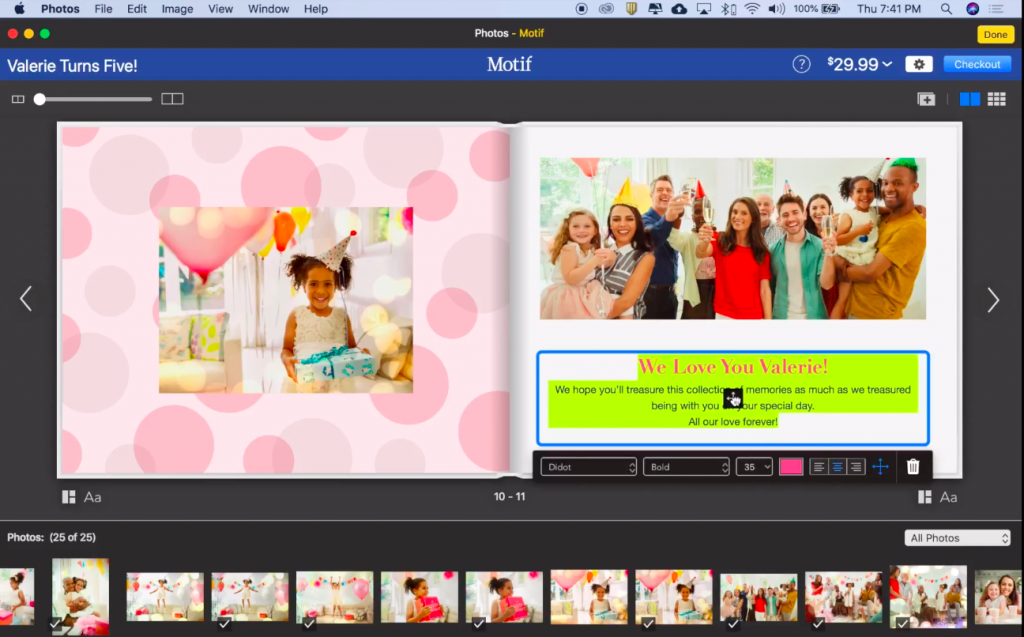Open the font size 35 dropdown
Screen dimensions: 1024x637
754,466
